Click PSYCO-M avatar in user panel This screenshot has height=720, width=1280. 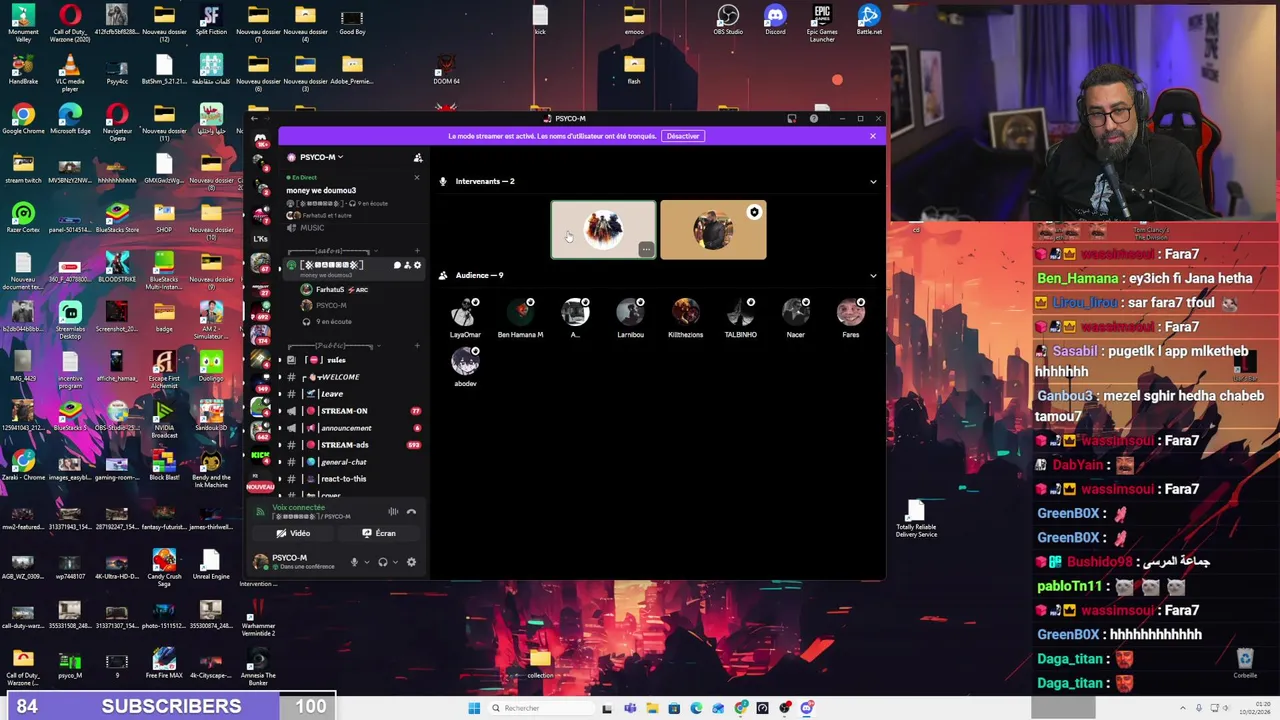261,561
